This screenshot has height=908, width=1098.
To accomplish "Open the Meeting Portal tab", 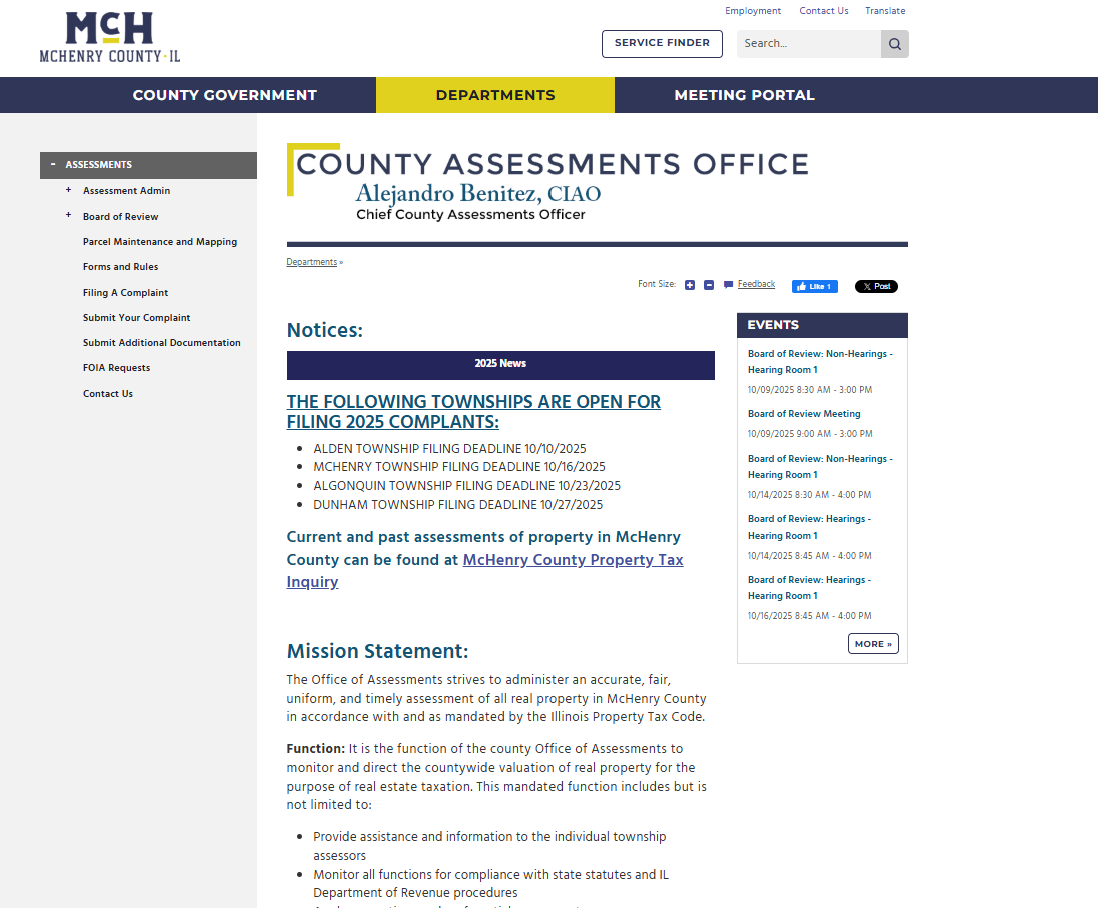I will click(x=744, y=95).
